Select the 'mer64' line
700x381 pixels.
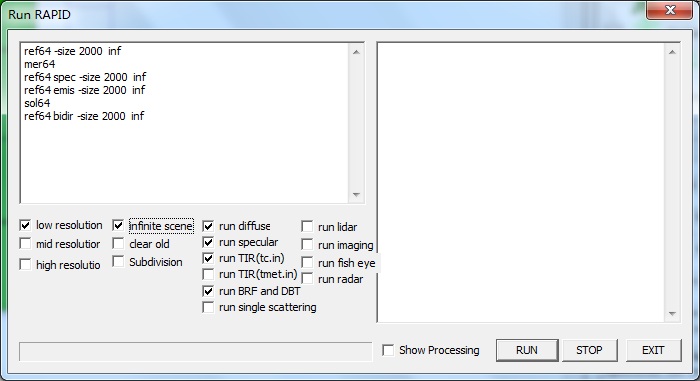coord(40,64)
